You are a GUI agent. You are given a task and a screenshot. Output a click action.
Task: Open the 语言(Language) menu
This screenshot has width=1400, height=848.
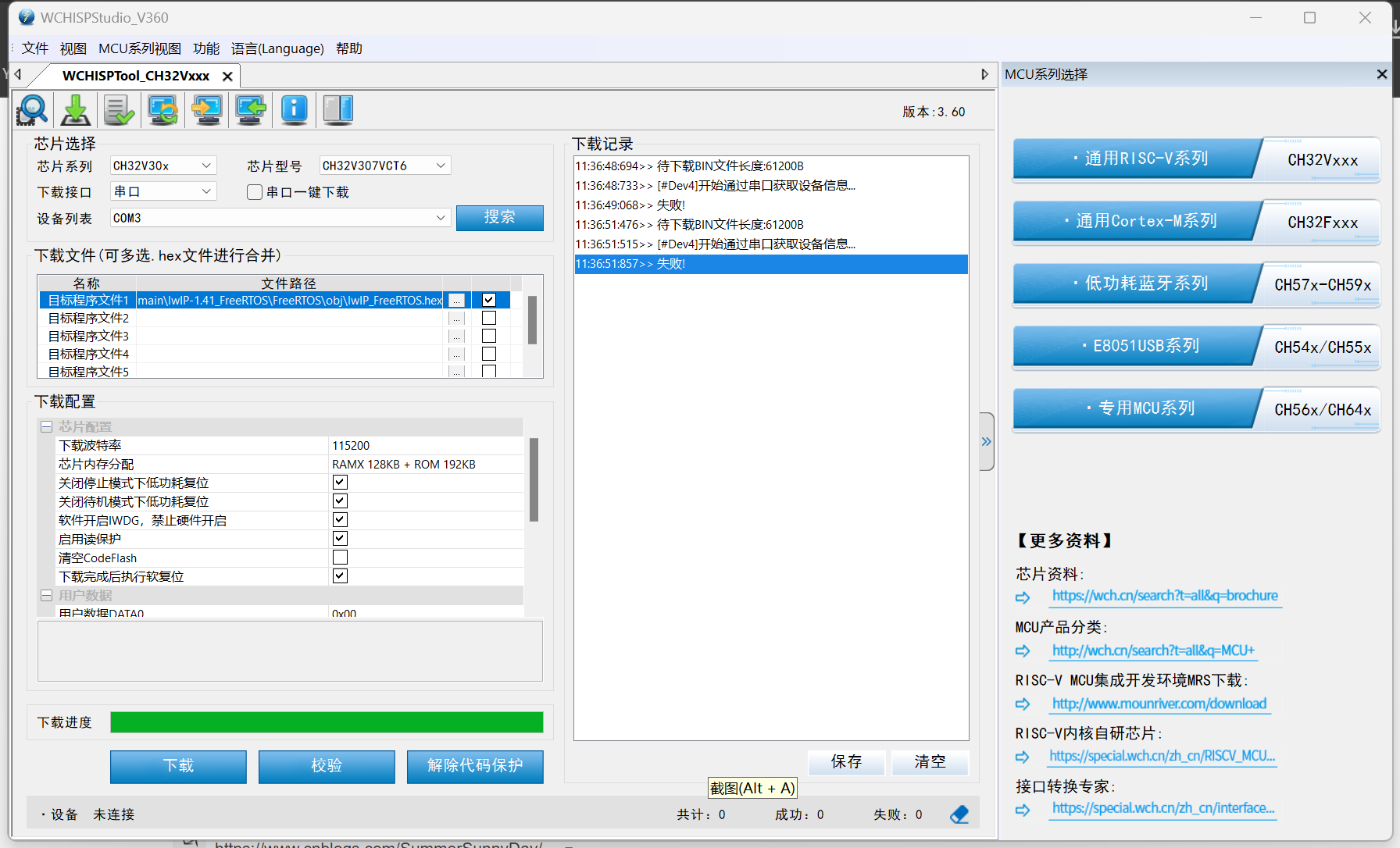277,48
